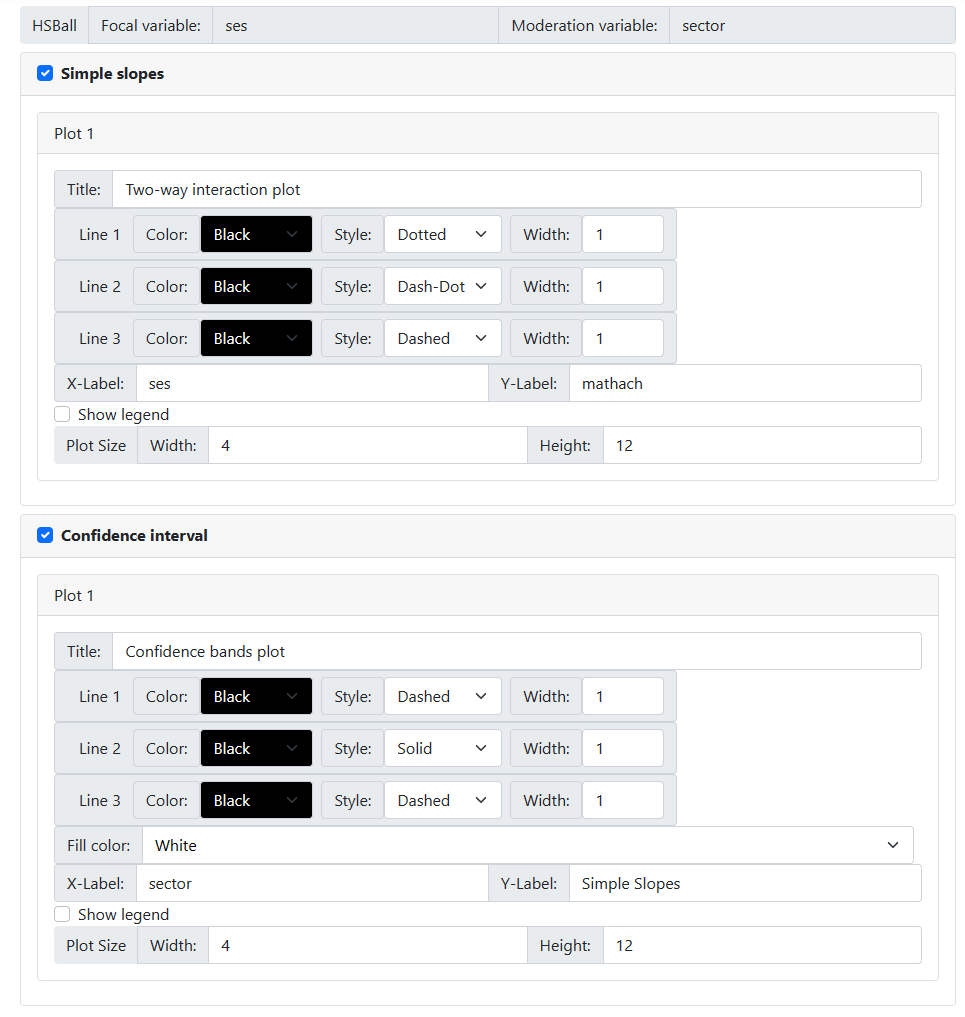Click the Confidence bands plot title field
Screen dimensions: 965x1017
point(516,652)
